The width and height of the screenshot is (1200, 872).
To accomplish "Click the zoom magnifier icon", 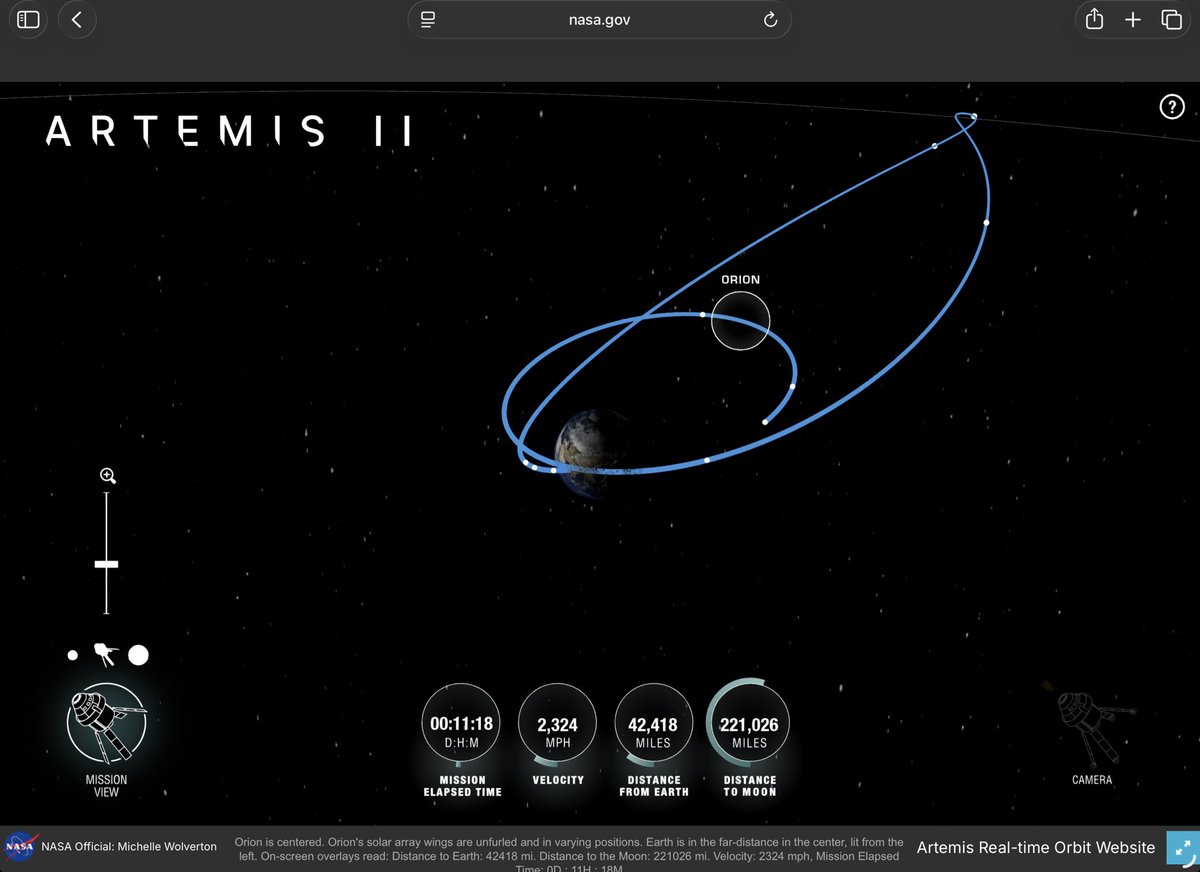I will coord(108,476).
